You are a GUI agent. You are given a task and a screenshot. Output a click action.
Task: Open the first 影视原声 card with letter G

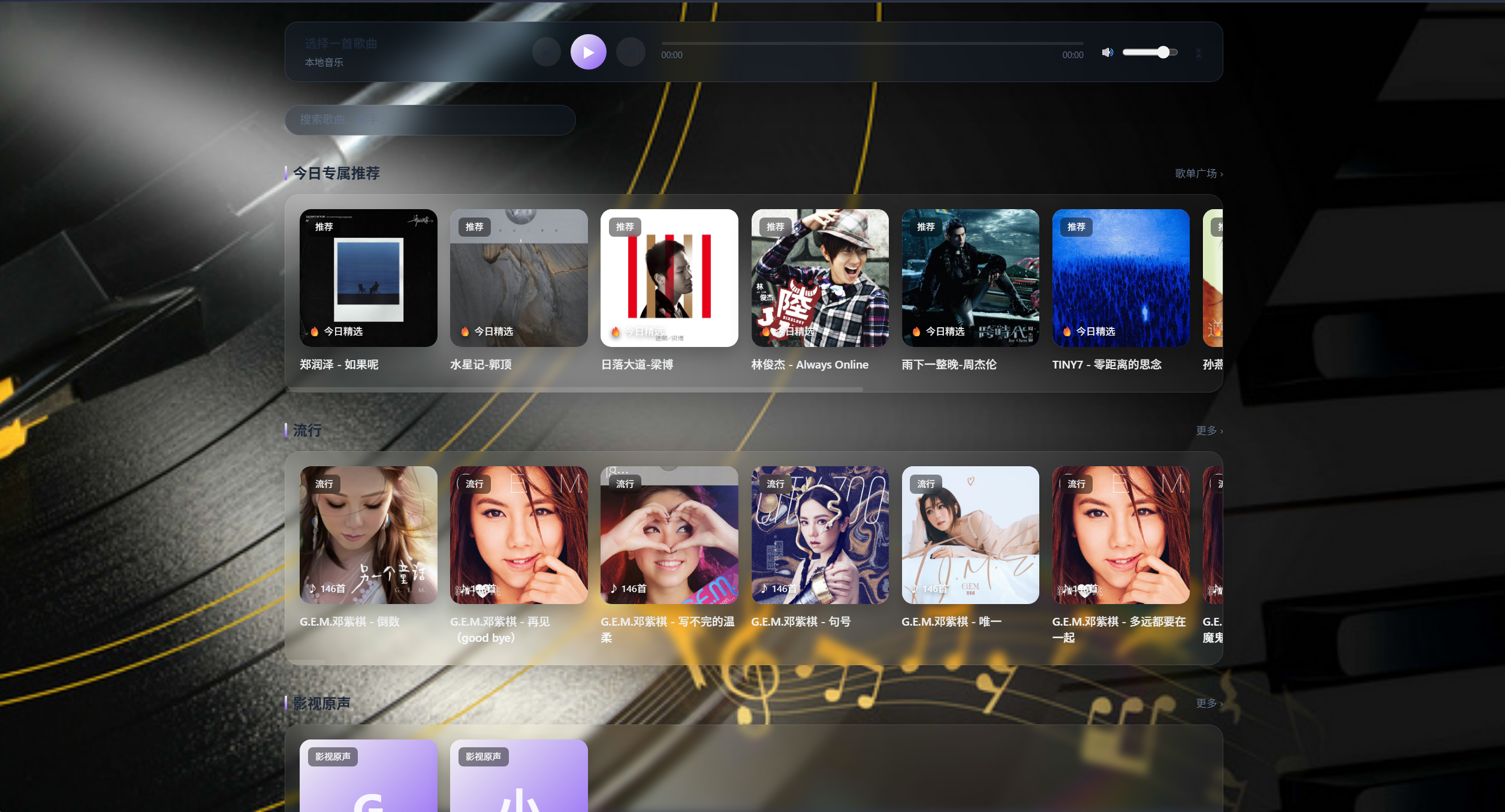click(369, 776)
